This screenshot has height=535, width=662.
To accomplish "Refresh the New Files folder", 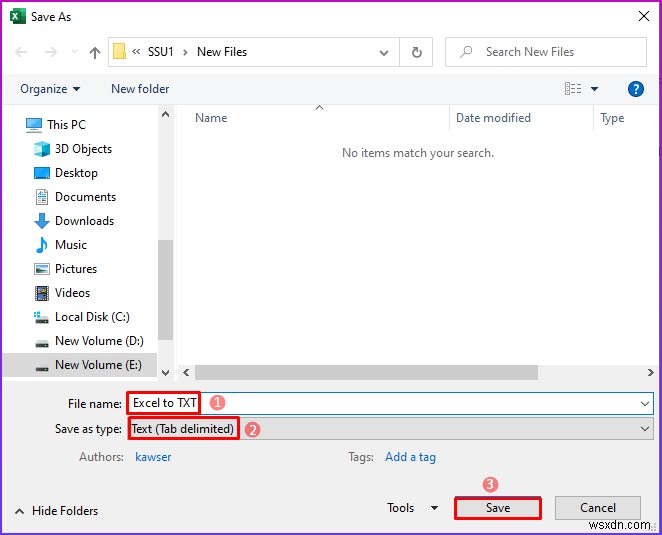I will [416, 52].
